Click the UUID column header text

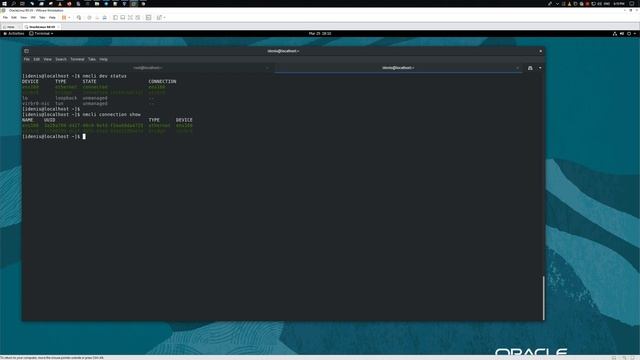49,120
